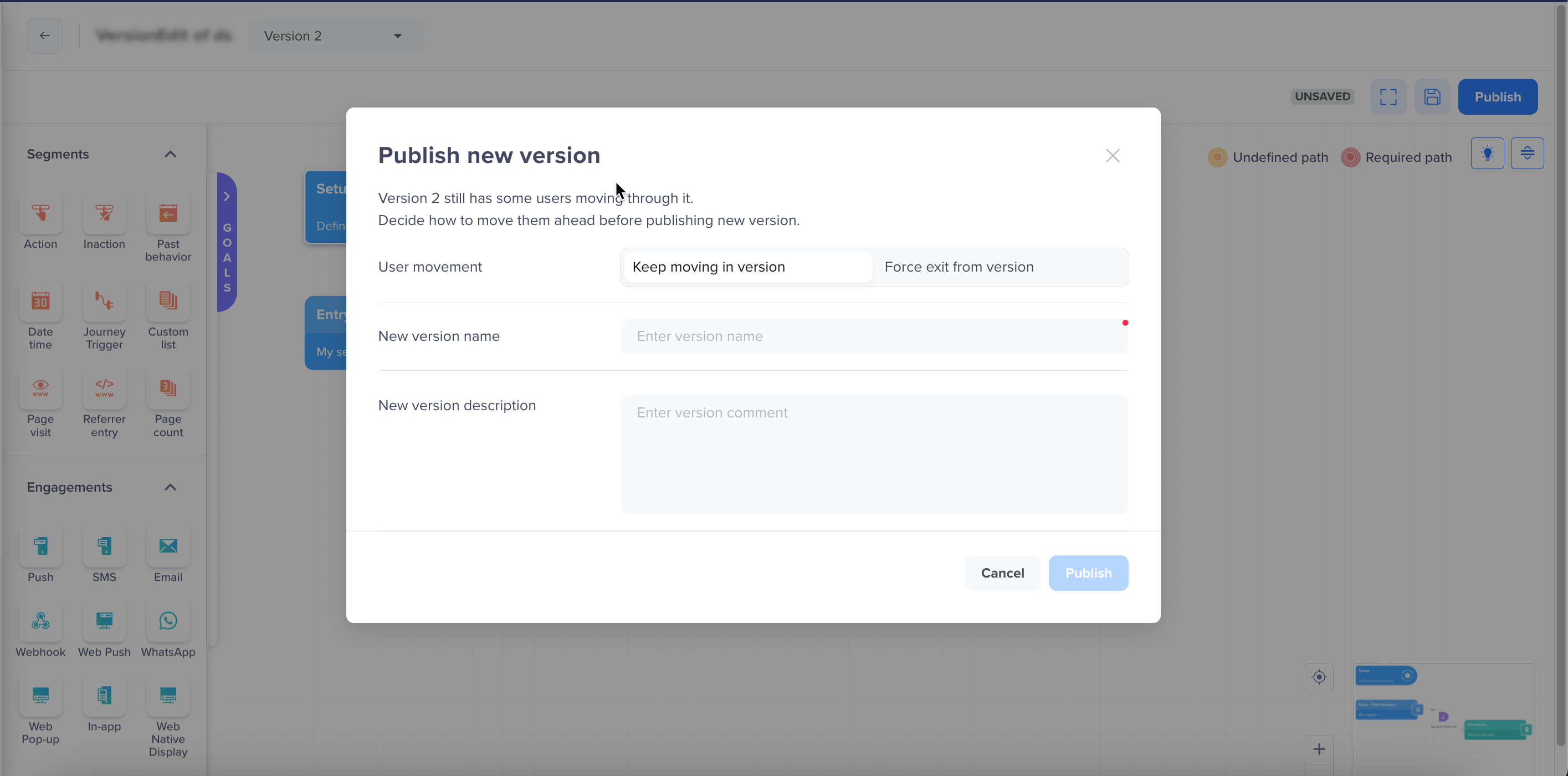Toggle fullscreen canvas view
Viewport: 1568px width, 776px height.
(1388, 96)
